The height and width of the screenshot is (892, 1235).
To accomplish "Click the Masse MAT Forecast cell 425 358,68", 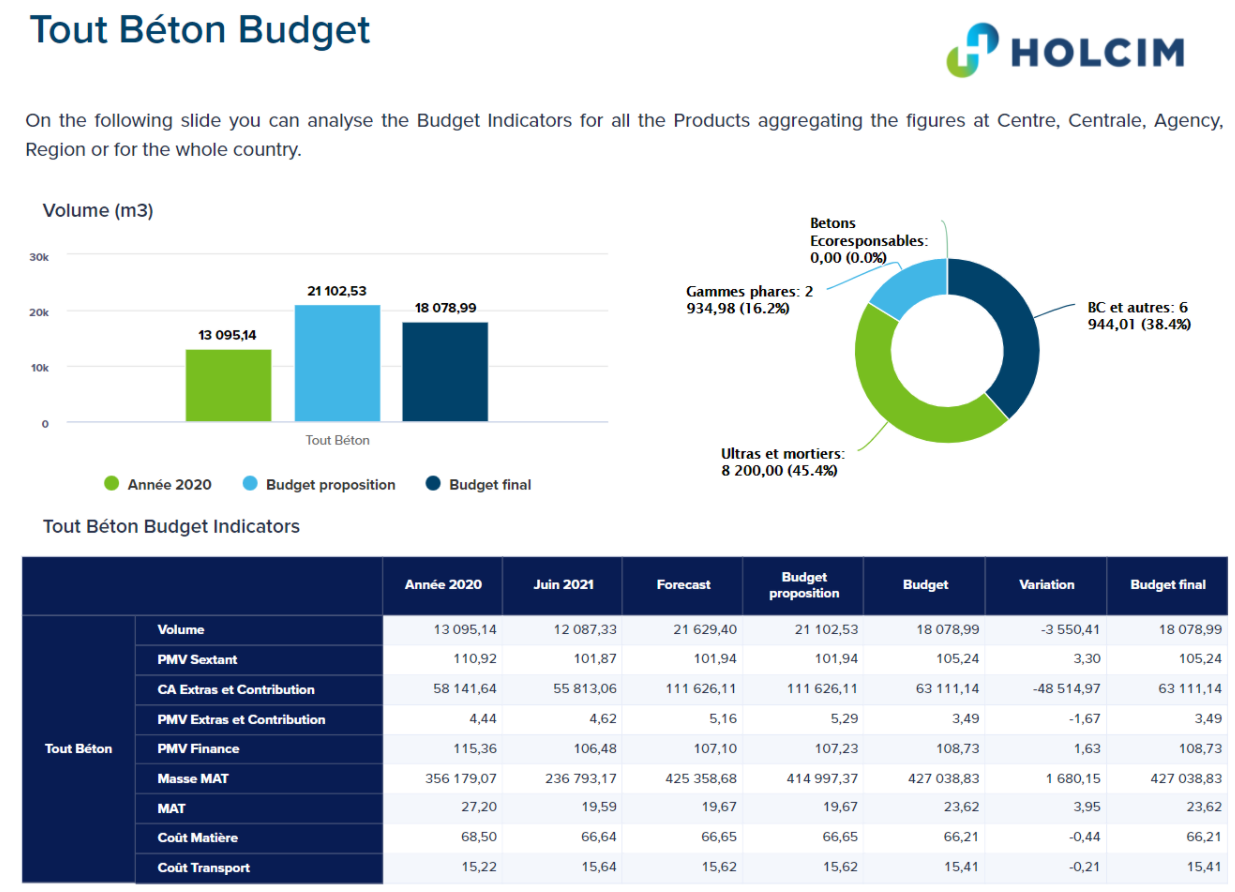I will [x=683, y=779].
